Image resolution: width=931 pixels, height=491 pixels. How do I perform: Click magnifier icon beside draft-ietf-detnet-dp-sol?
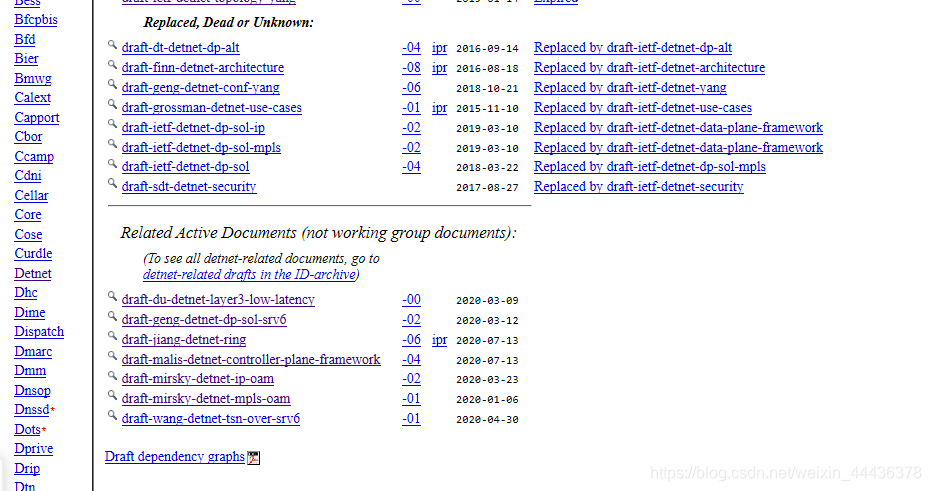click(112, 164)
